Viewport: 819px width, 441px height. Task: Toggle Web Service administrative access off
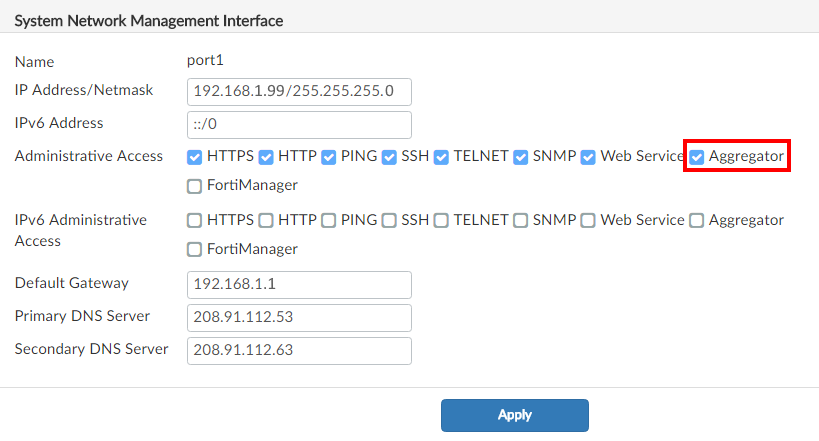tap(589, 157)
